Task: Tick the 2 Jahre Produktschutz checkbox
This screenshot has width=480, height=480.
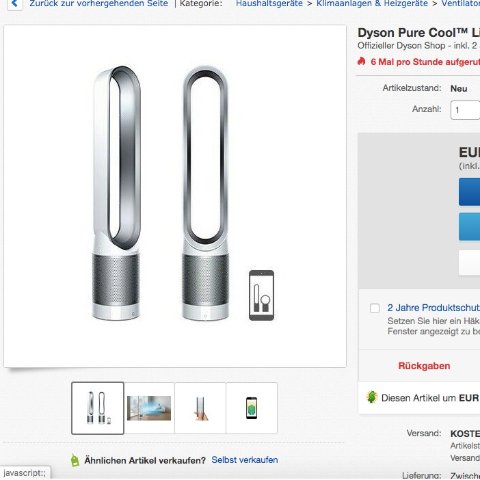Action: [x=375, y=308]
